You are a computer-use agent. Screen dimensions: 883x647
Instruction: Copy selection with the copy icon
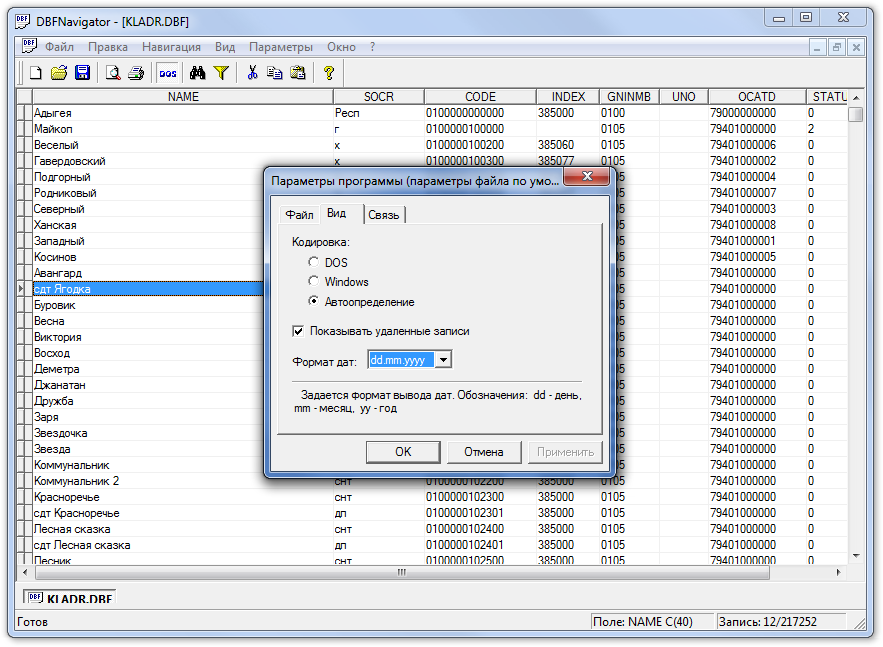coord(274,73)
